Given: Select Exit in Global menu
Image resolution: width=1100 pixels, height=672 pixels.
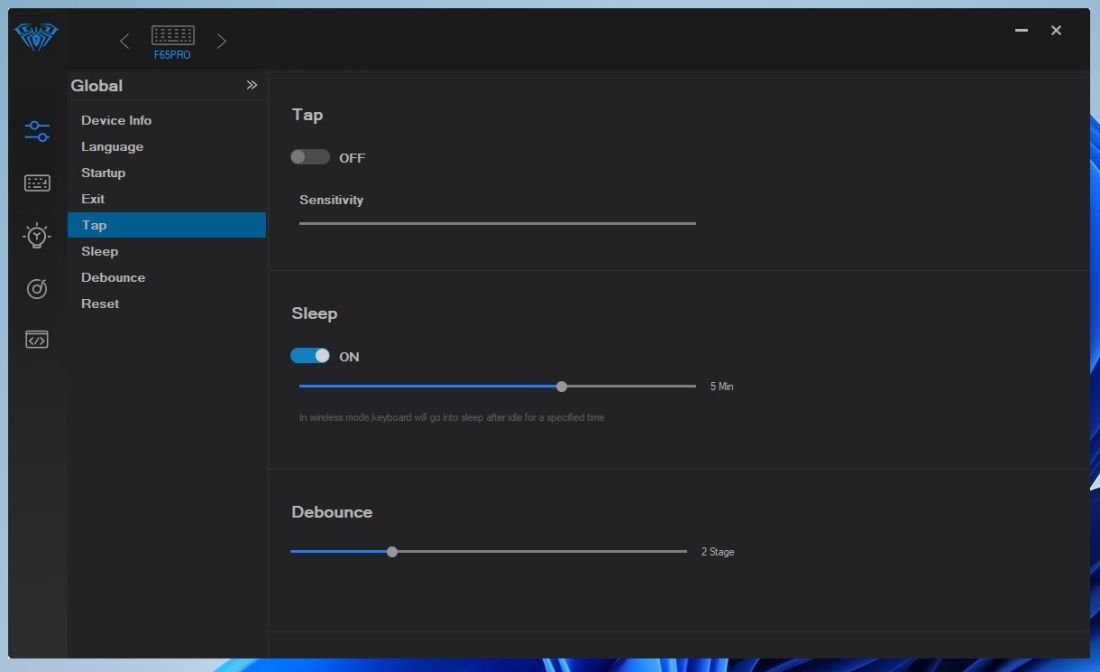Looking at the screenshot, I should coord(167,199).
